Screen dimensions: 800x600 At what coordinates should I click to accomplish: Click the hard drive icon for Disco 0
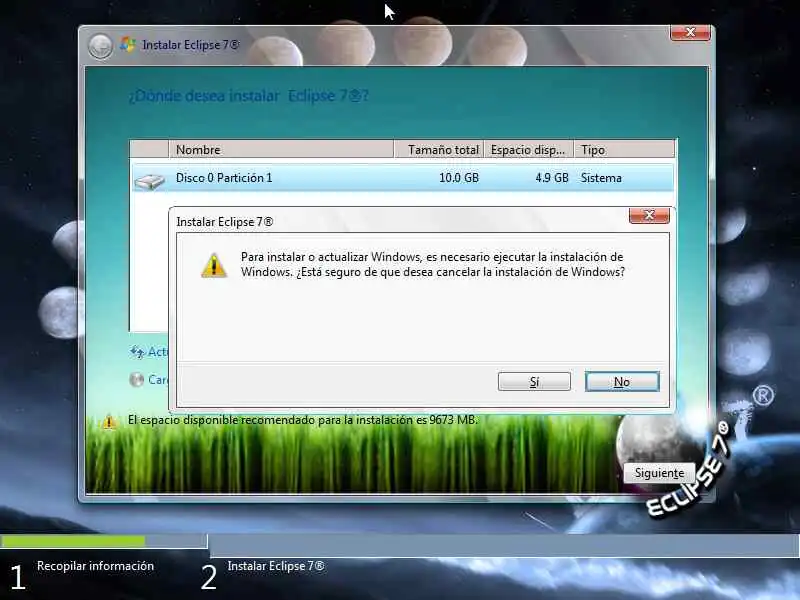[149, 180]
